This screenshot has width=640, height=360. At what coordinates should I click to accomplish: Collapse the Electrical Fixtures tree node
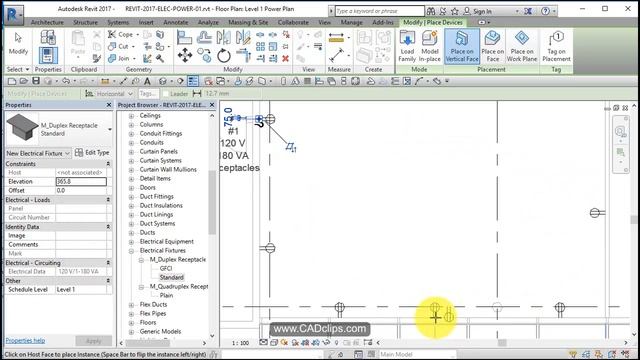(x=131, y=251)
